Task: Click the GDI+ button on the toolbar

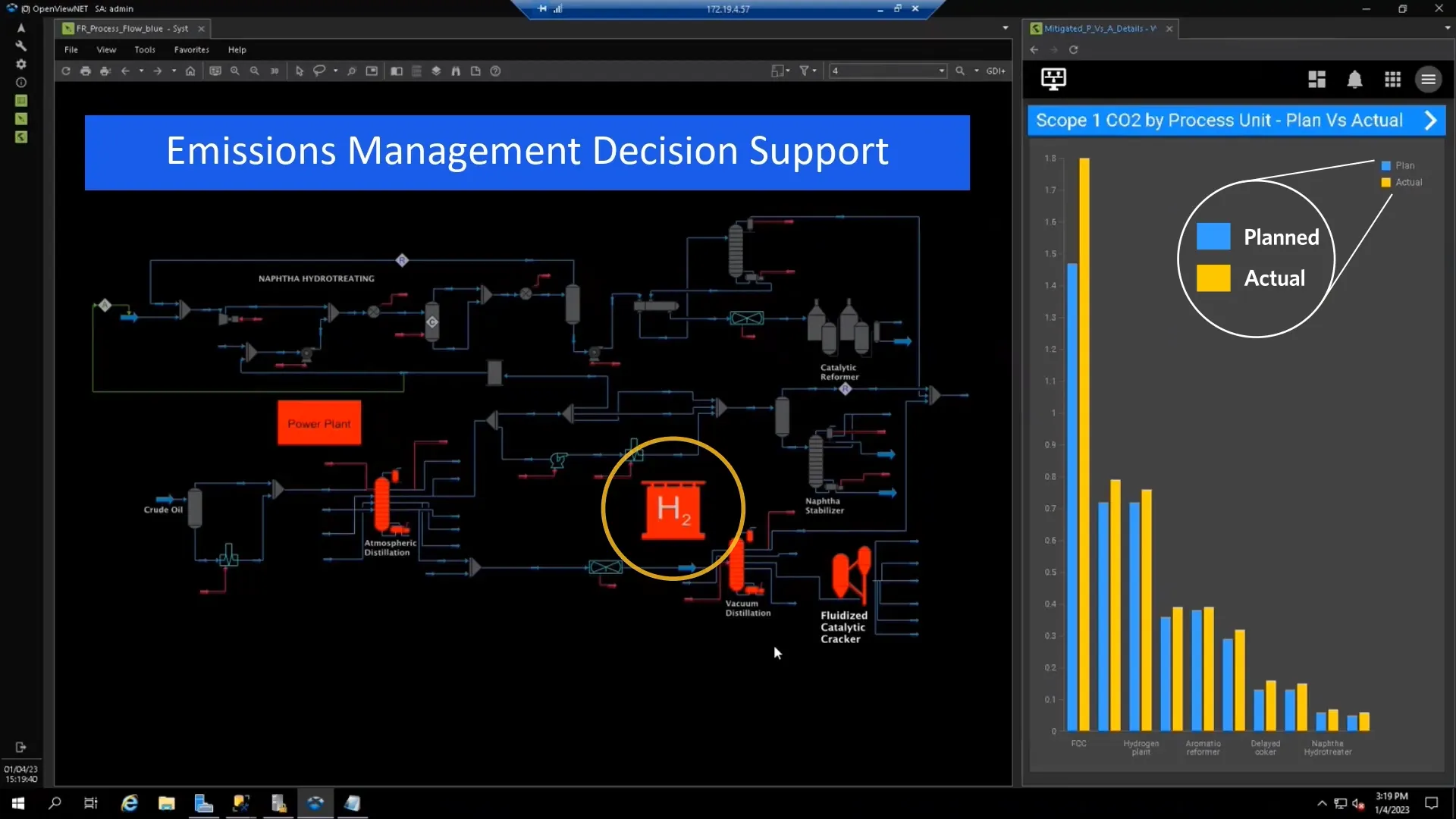Action: point(996,71)
